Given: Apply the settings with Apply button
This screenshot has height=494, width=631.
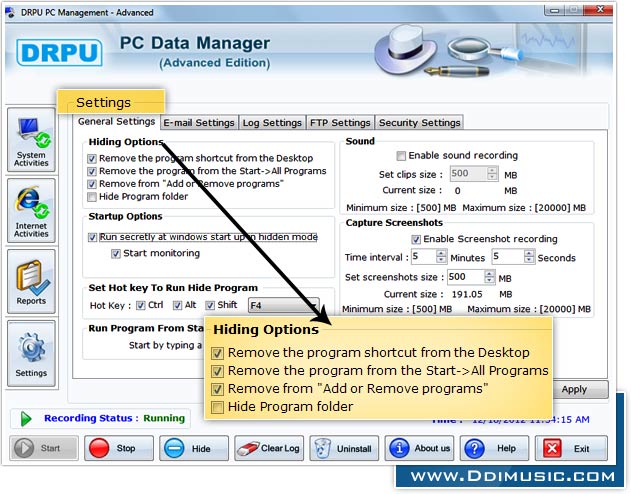Looking at the screenshot, I should pyautogui.click(x=579, y=389).
